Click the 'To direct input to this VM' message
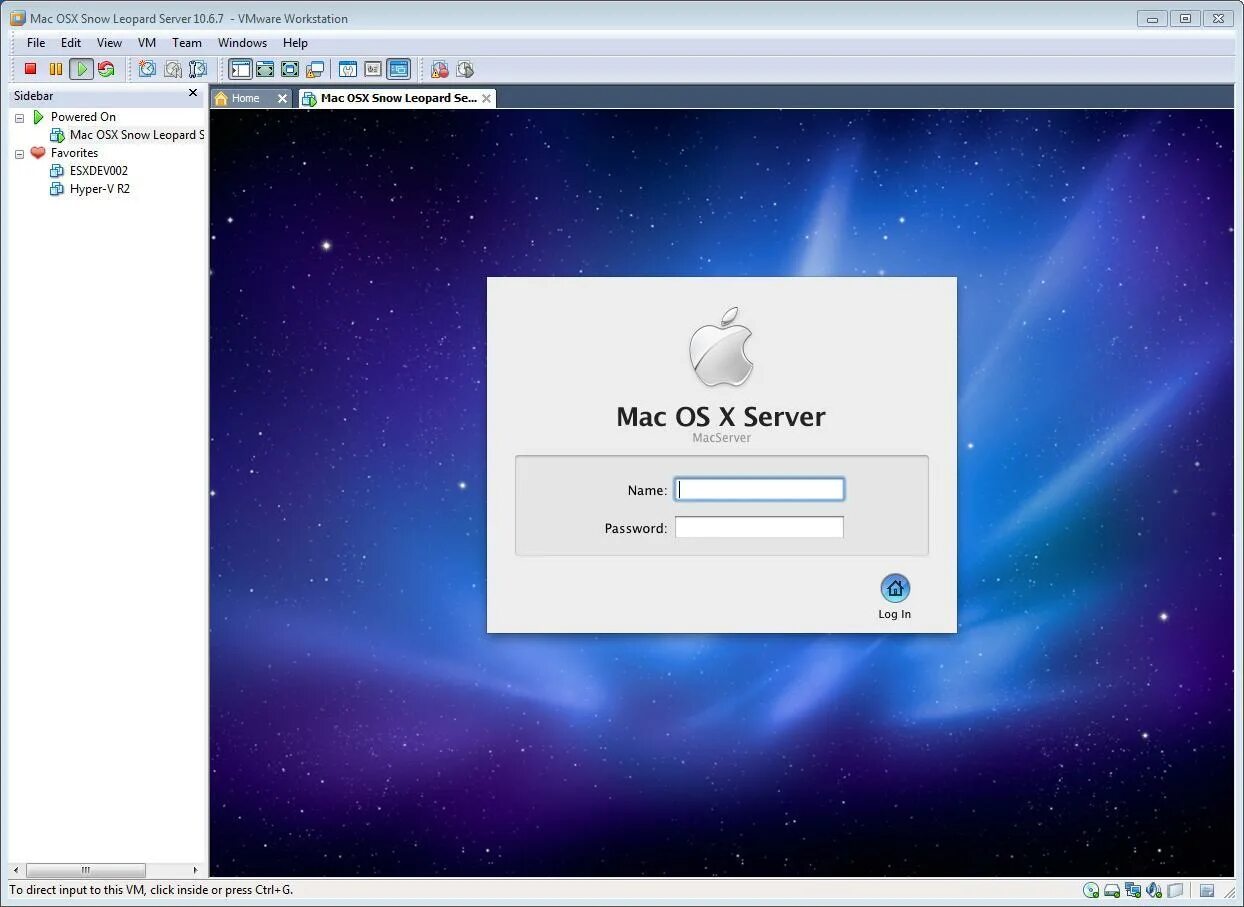1244x907 pixels. [x=151, y=890]
